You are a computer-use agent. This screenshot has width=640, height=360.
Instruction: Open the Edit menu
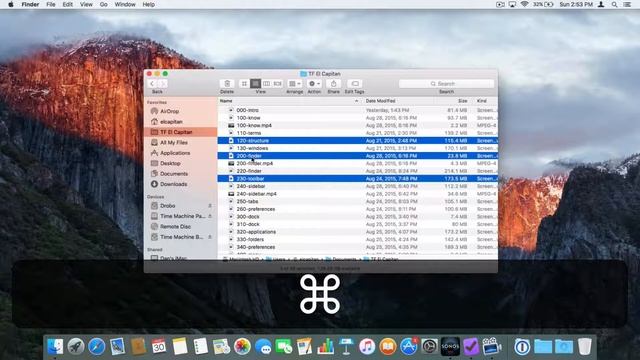coord(67,4)
